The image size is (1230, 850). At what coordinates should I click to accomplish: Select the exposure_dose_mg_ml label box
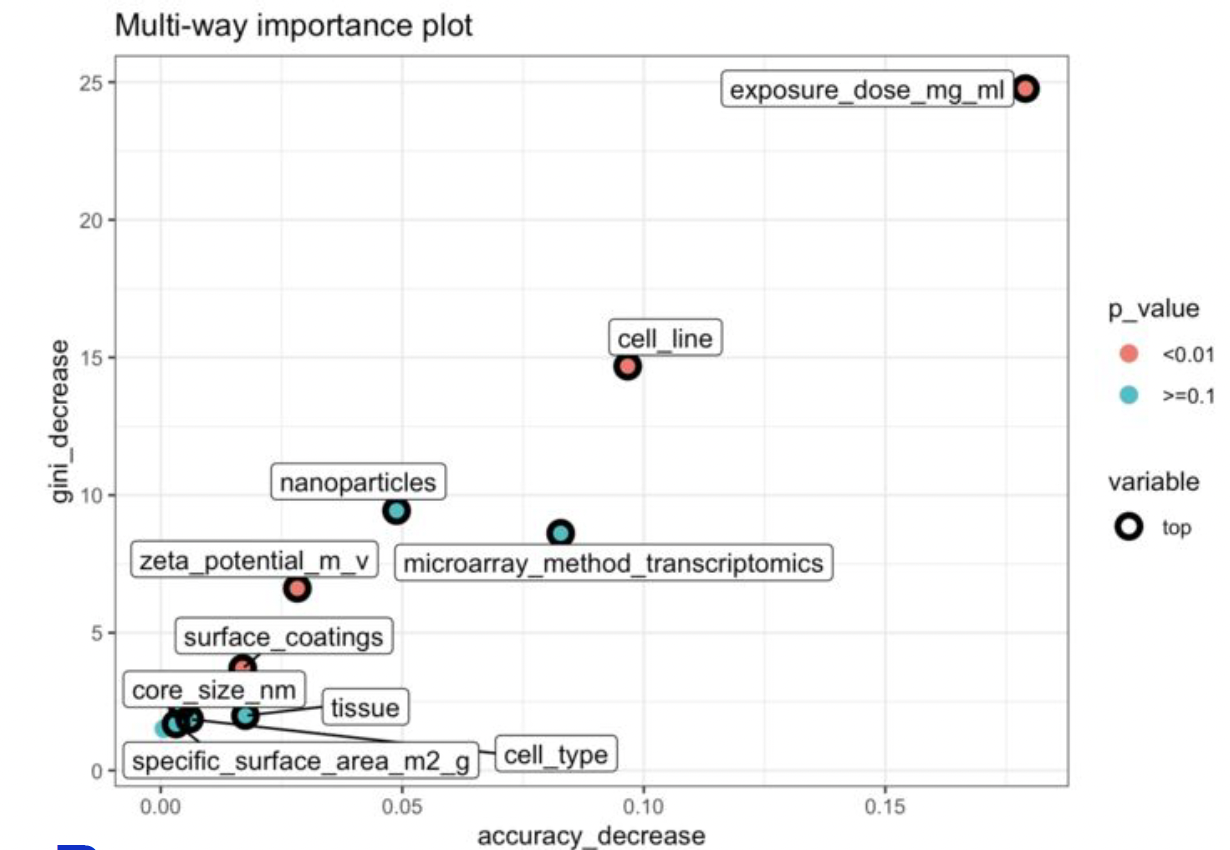866,90
